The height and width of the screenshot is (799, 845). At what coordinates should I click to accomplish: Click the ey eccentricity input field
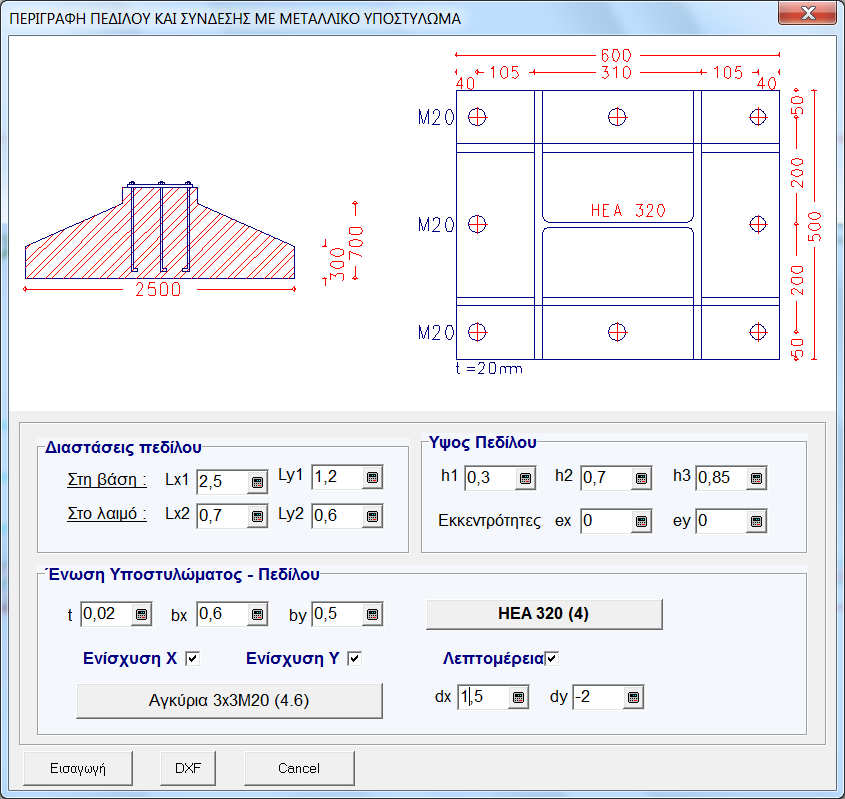tap(722, 522)
